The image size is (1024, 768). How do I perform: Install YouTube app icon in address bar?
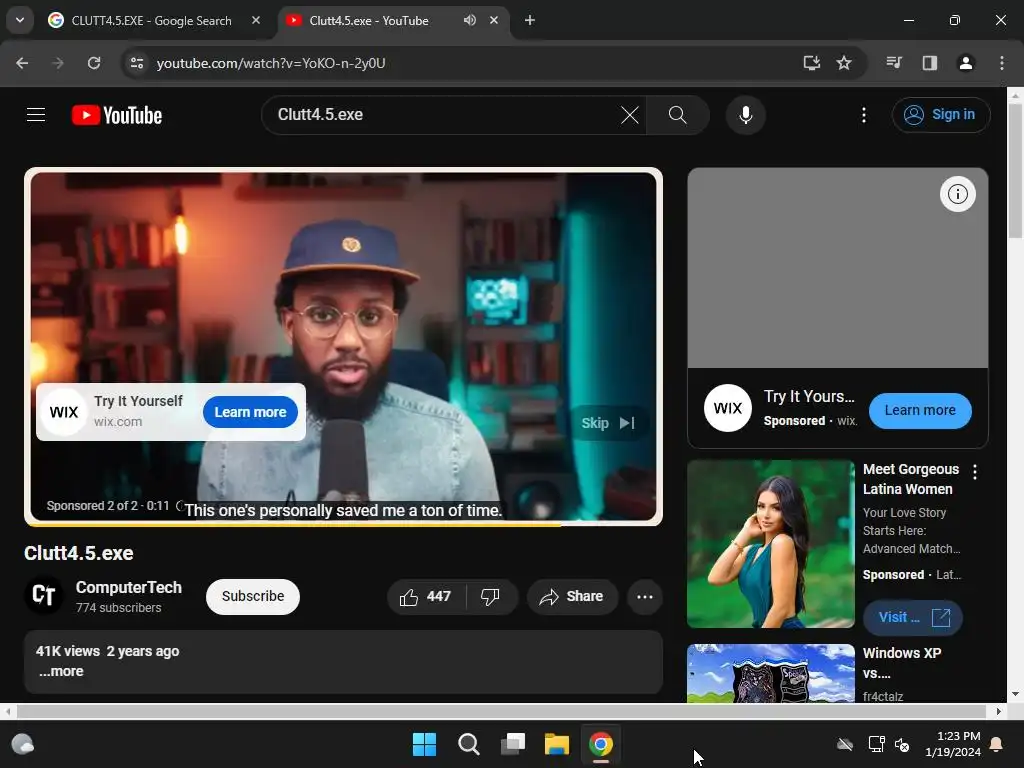click(811, 63)
